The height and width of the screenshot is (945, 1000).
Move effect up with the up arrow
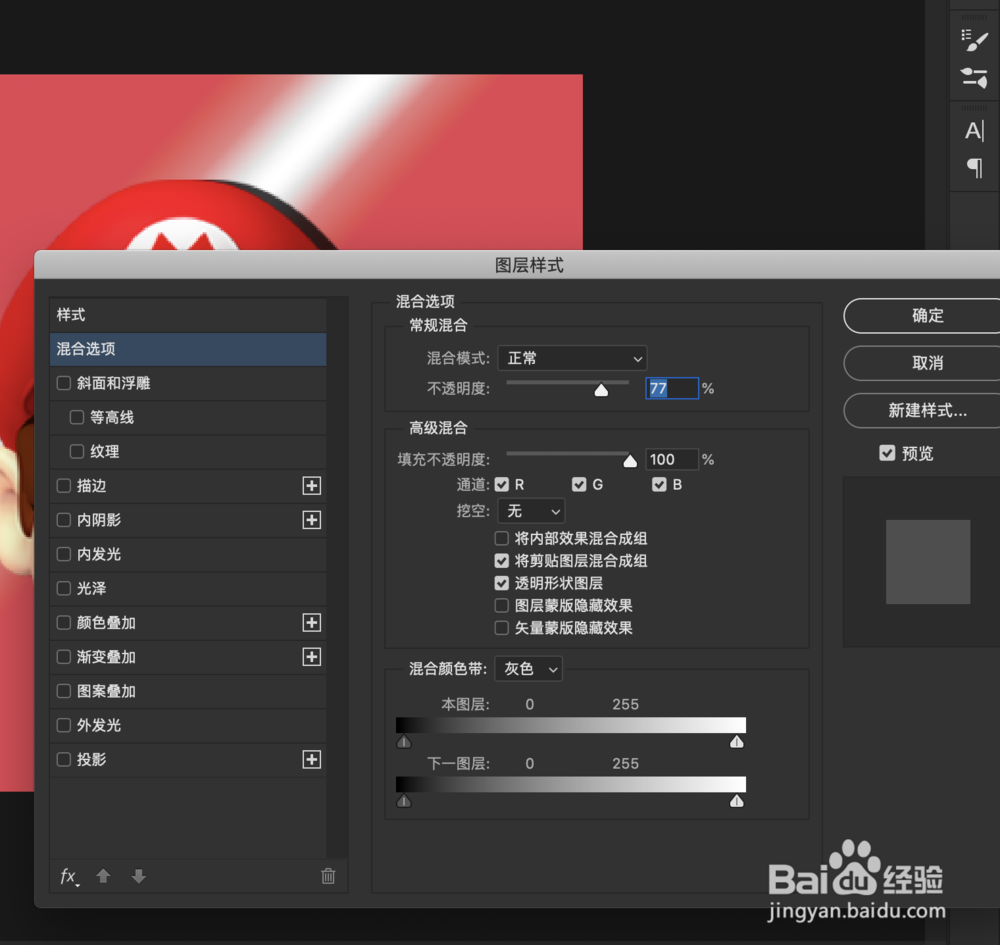(103, 876)
